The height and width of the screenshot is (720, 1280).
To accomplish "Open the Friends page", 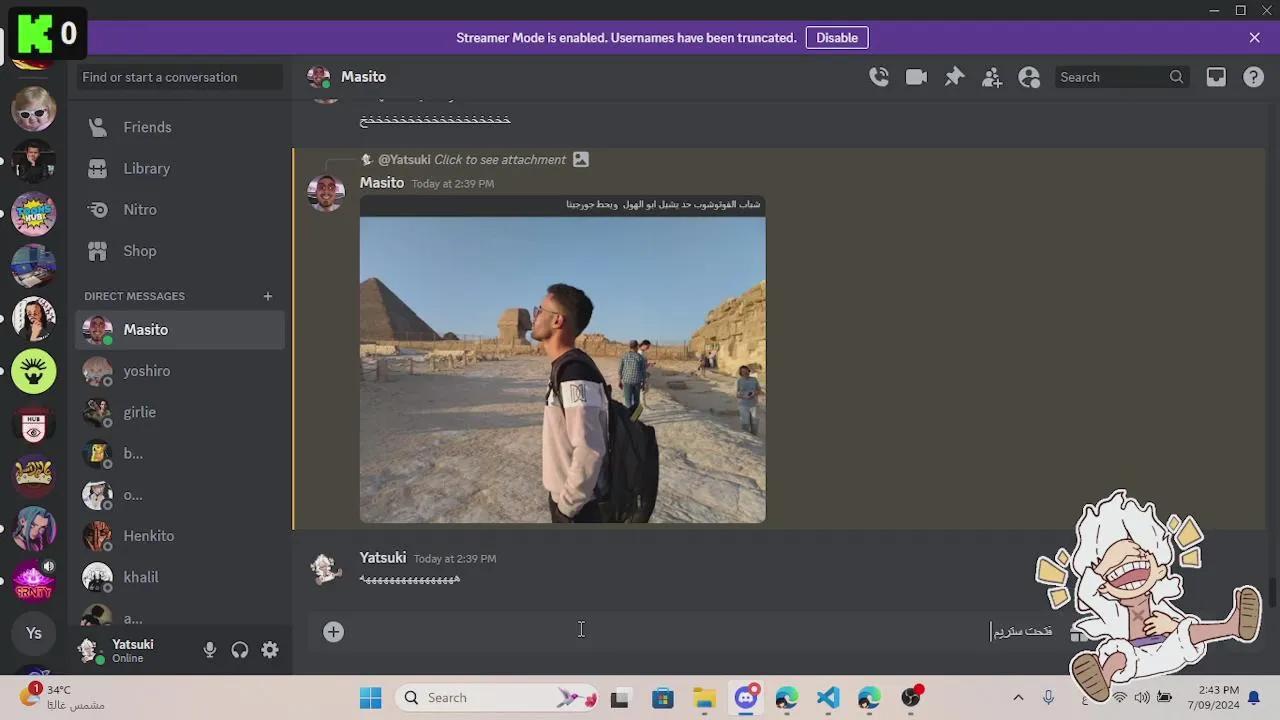I will [180, 127].
